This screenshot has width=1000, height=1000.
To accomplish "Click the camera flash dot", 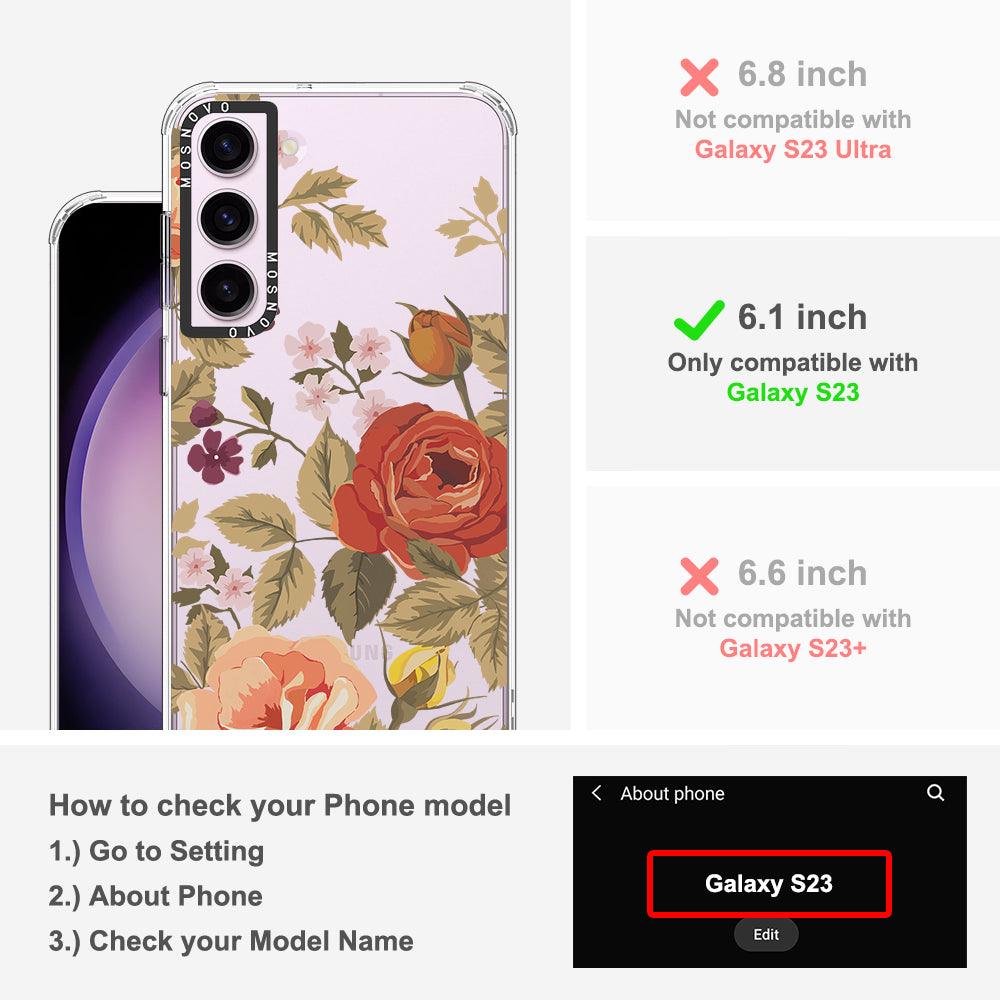I will (x=290, y=147).
